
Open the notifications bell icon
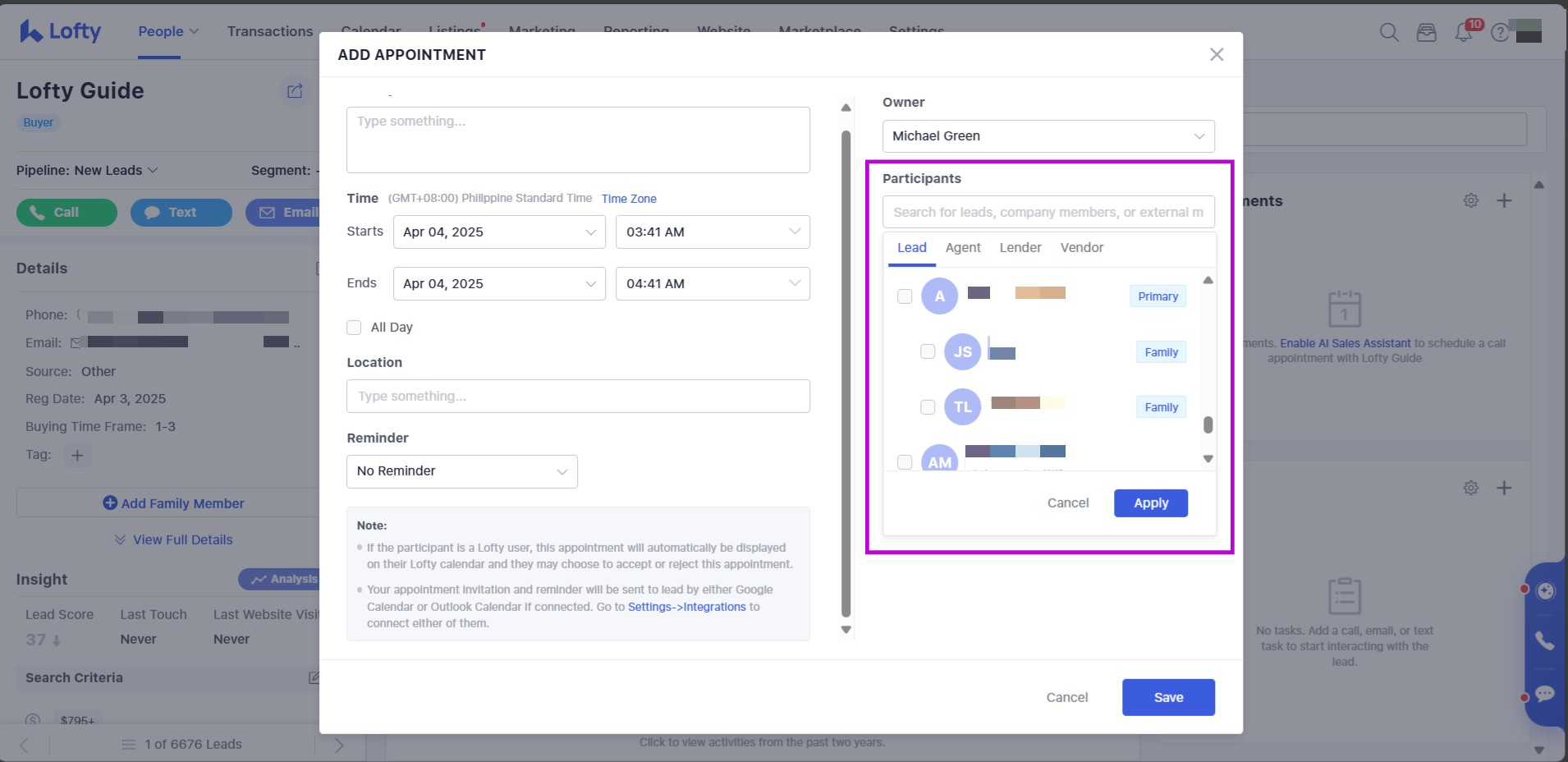[1463, 33]
